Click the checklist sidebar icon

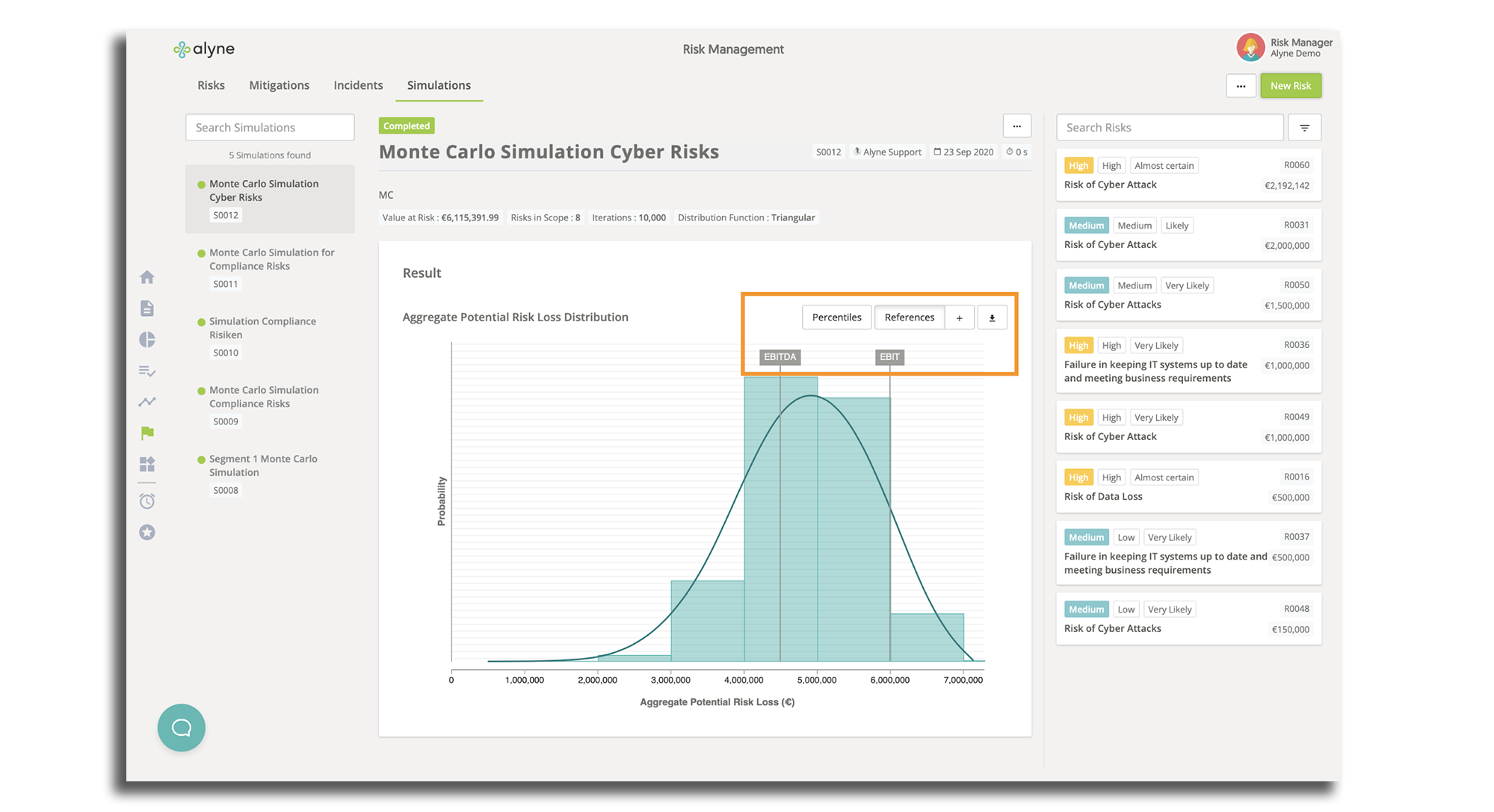click(147, 371)
